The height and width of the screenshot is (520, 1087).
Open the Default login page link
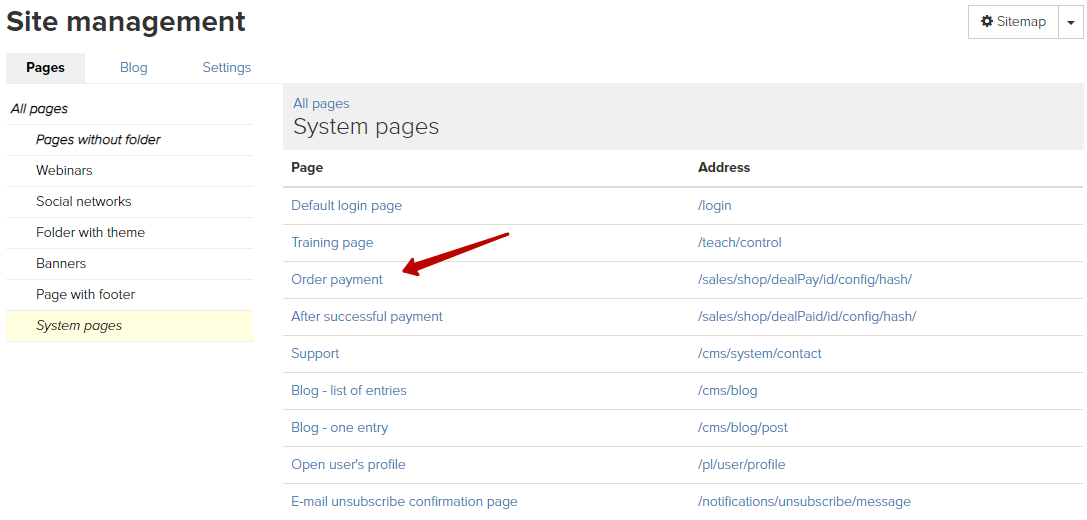tap(347, 206)
